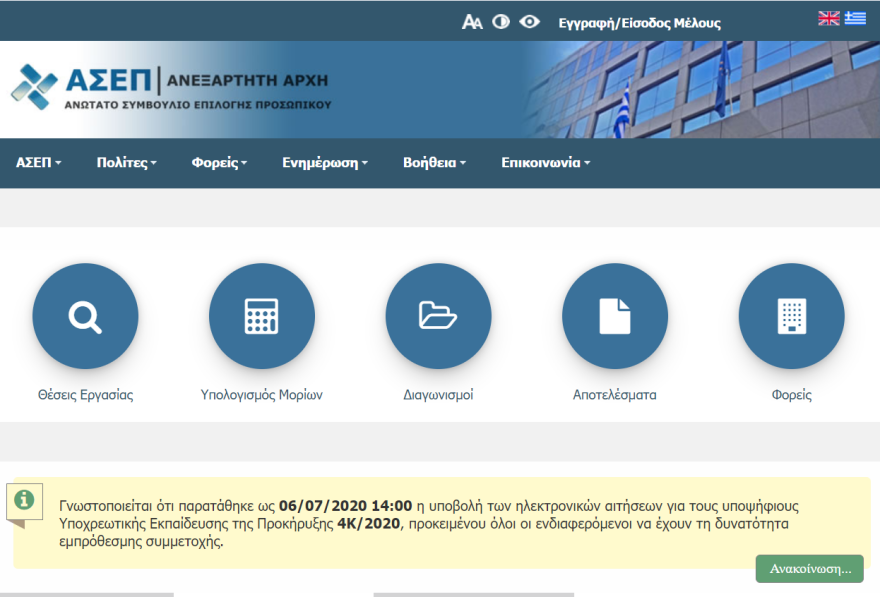Expand the Πολίτες dropdown menu
Image resolution: width=880 pixels, height=597 pixels.
[126, 163]
